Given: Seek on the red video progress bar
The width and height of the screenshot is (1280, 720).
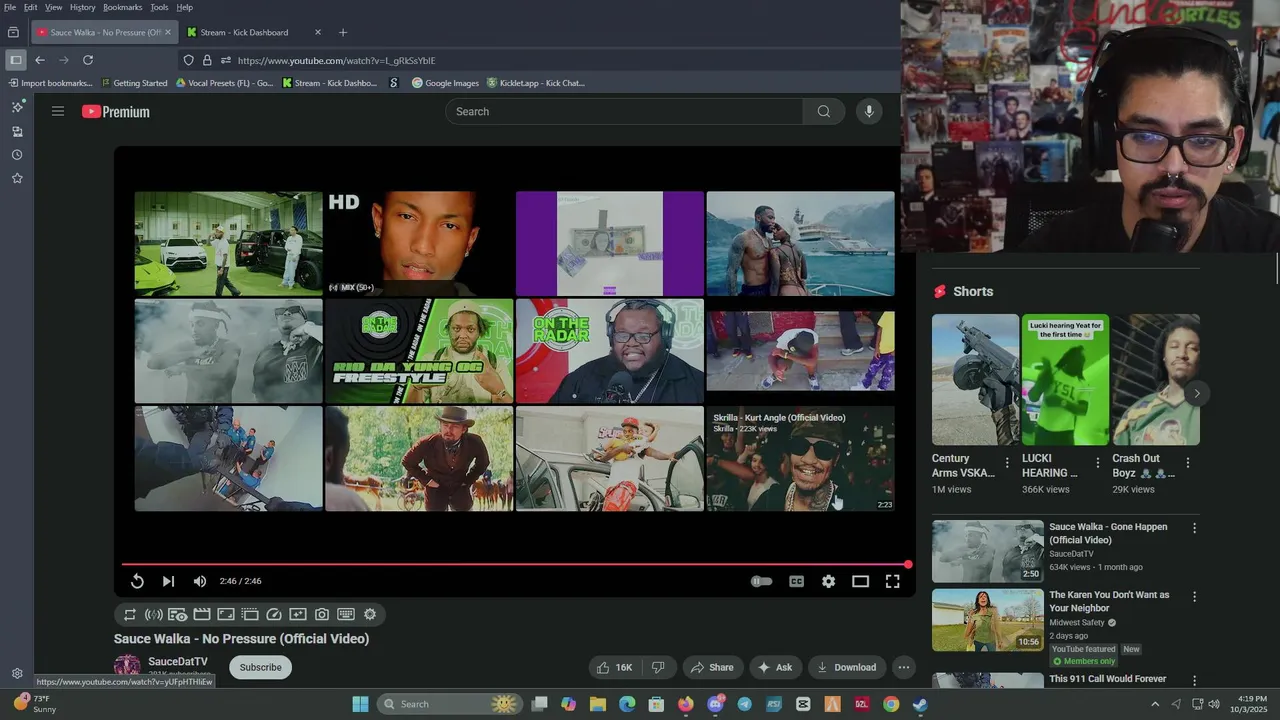Looking at the screenshot, I should pos(515,564).
